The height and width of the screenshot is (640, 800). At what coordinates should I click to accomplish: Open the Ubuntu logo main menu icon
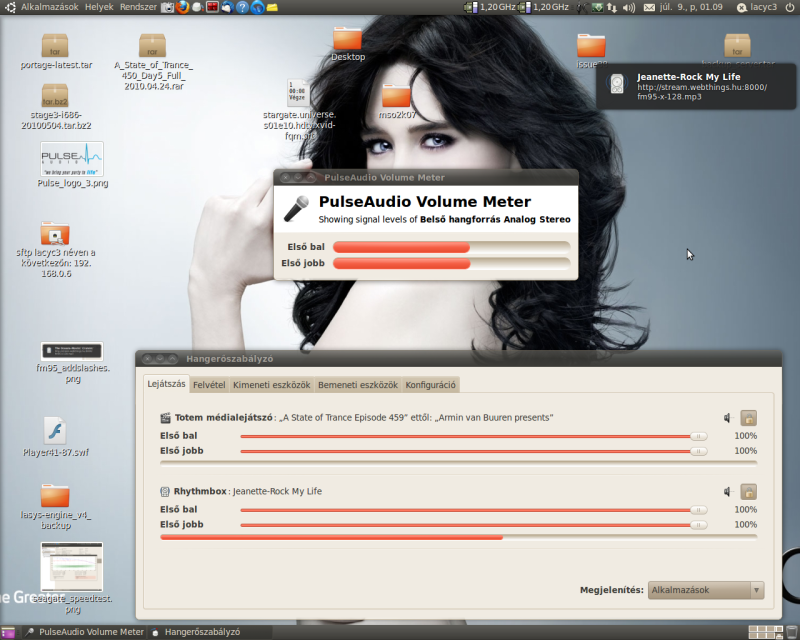point(10,7)
